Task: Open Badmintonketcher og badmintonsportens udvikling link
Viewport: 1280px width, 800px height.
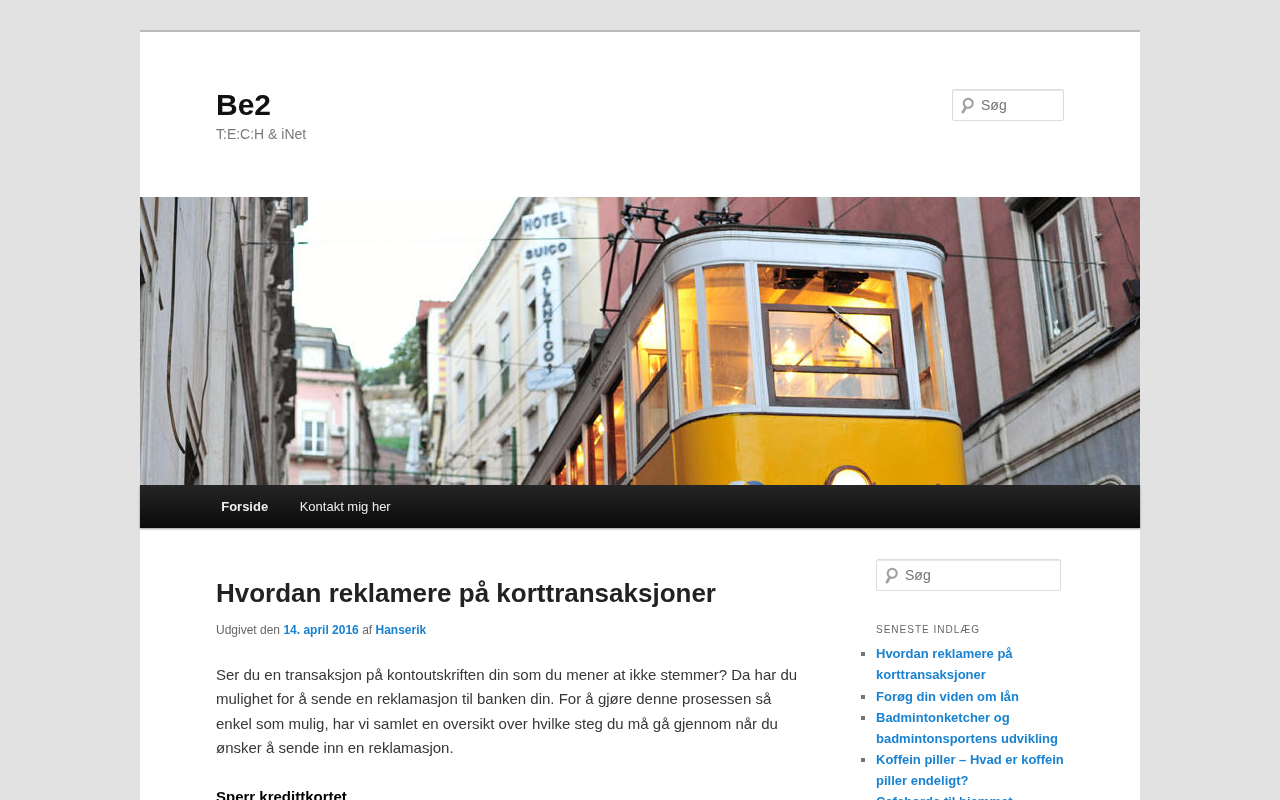Action: point(967,728)
